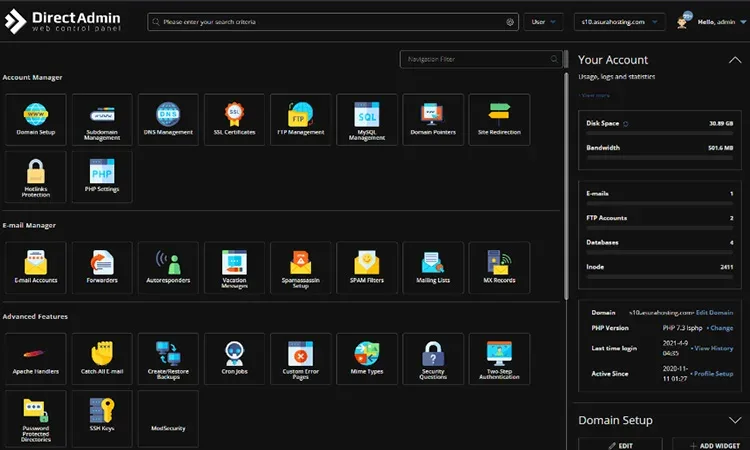The image size is (750, 450).
Task: Open SSL Certificates
Action: (234, 120)
